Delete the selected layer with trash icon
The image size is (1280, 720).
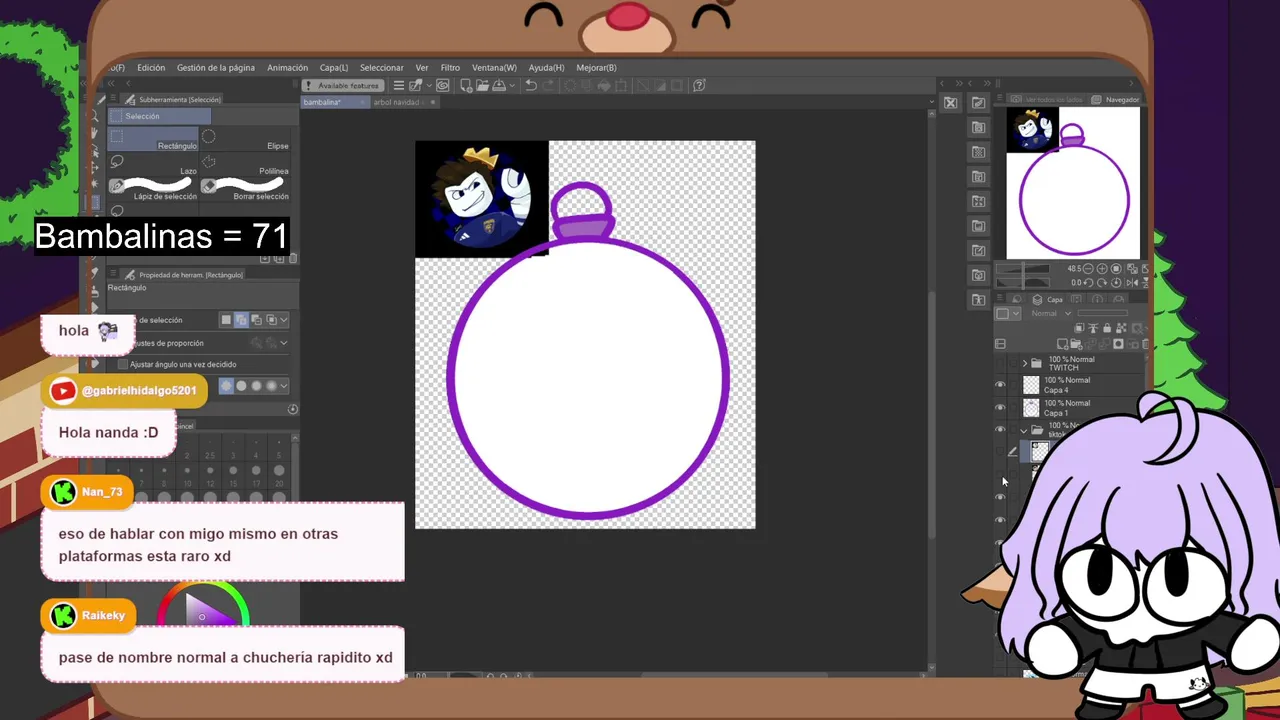click(x=1146, y=344)
